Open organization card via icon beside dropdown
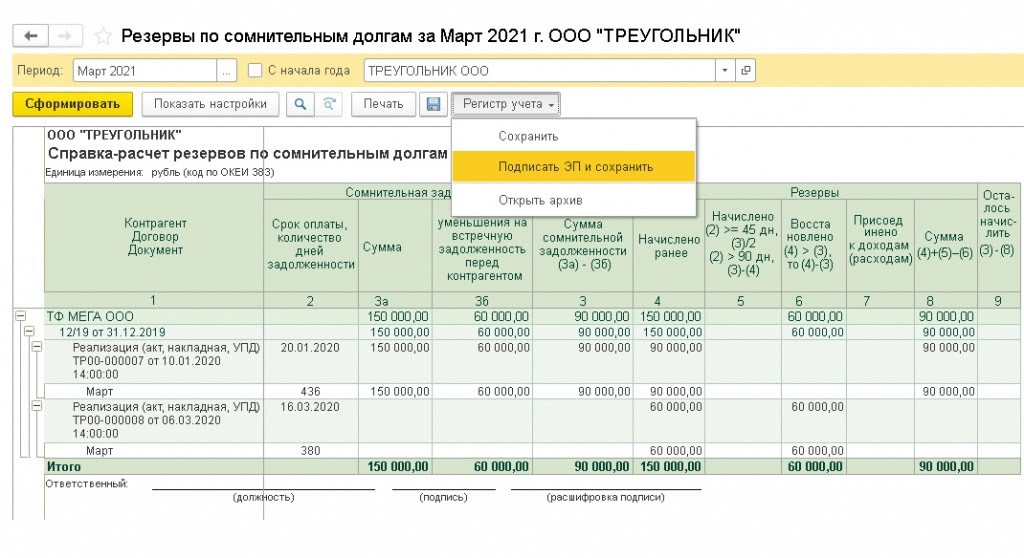1024x558 pixels. [x=746, y=71]
